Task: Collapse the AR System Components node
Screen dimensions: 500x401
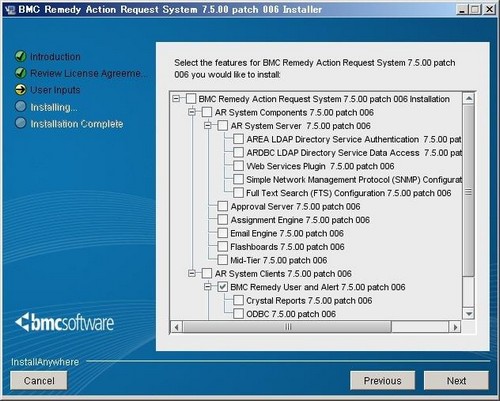Action: (192, 112)
